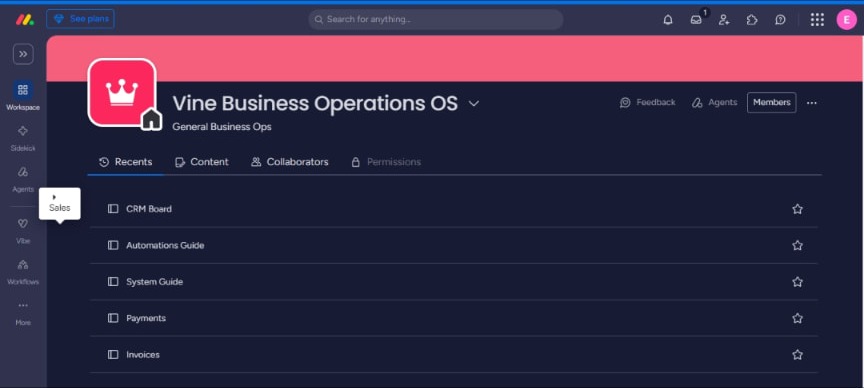864x388 pixels.
Task: Click the invite members icon
Action: [724, 20]
